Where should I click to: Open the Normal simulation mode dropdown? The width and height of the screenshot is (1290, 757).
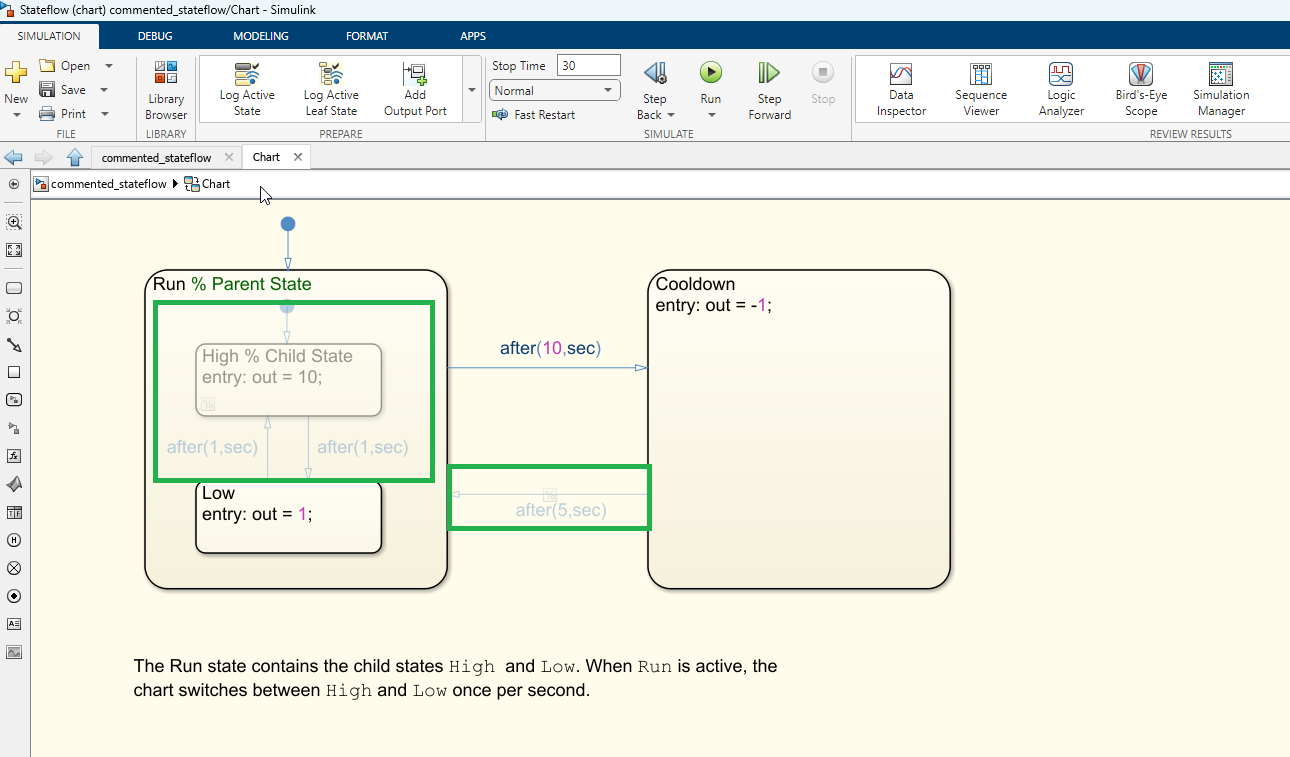point(555,90)
